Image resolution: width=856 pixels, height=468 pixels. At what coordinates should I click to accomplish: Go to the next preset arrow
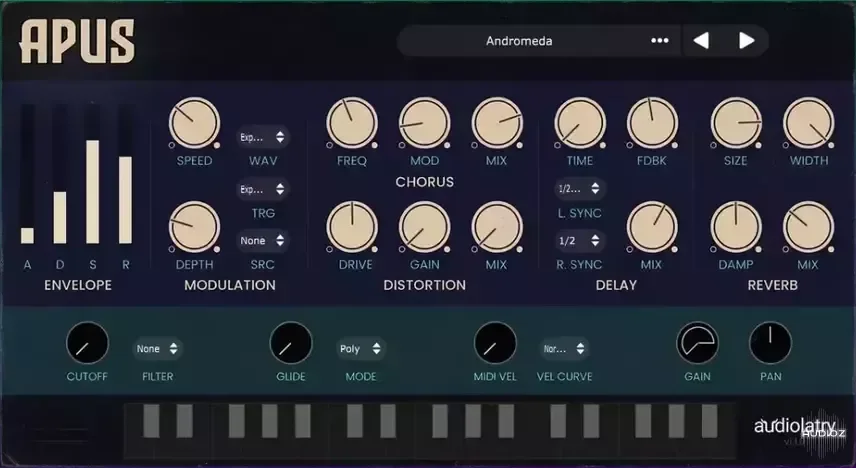coord(746,41)
